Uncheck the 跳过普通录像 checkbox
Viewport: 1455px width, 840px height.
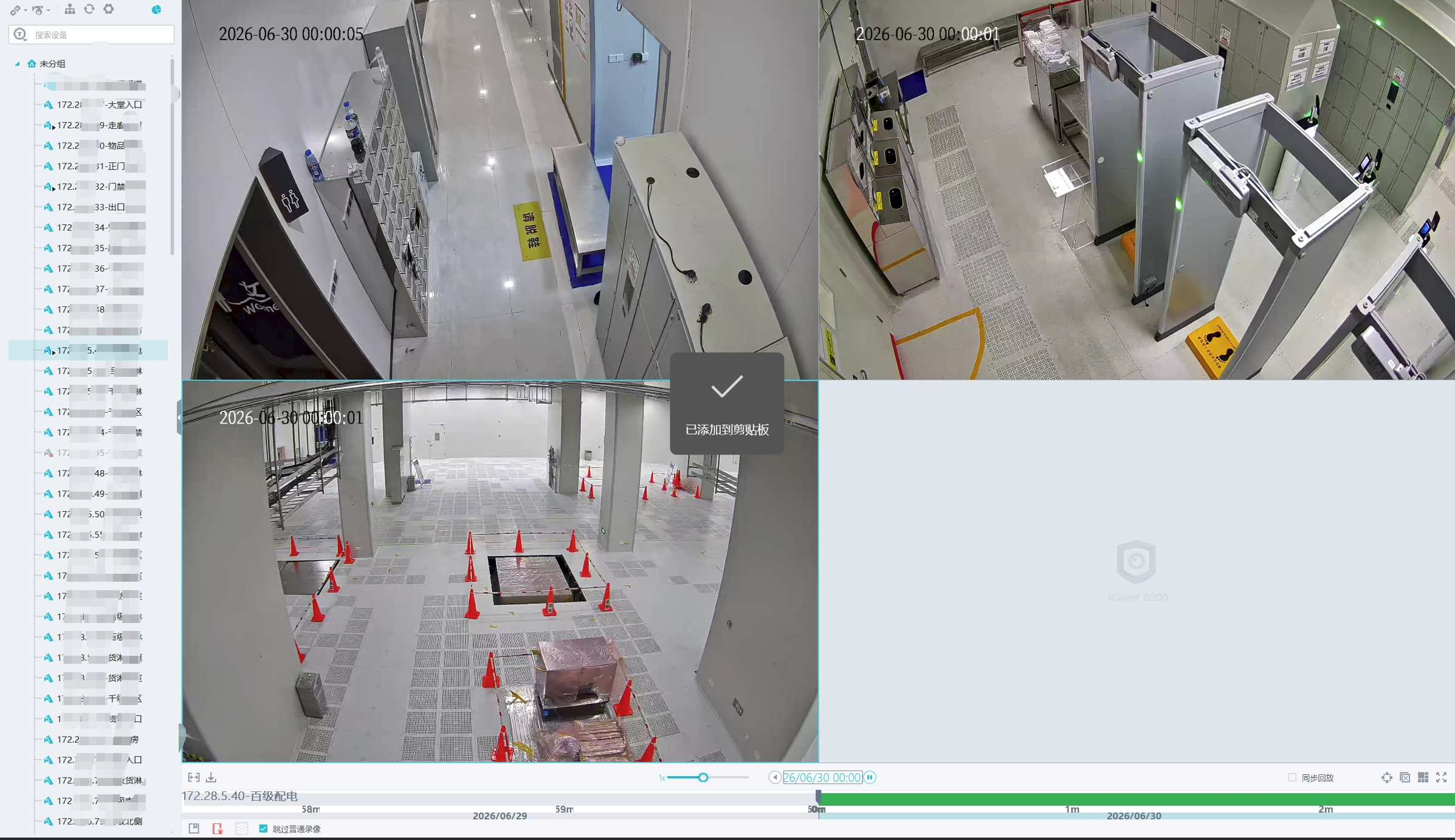click(x=263, y=828)
